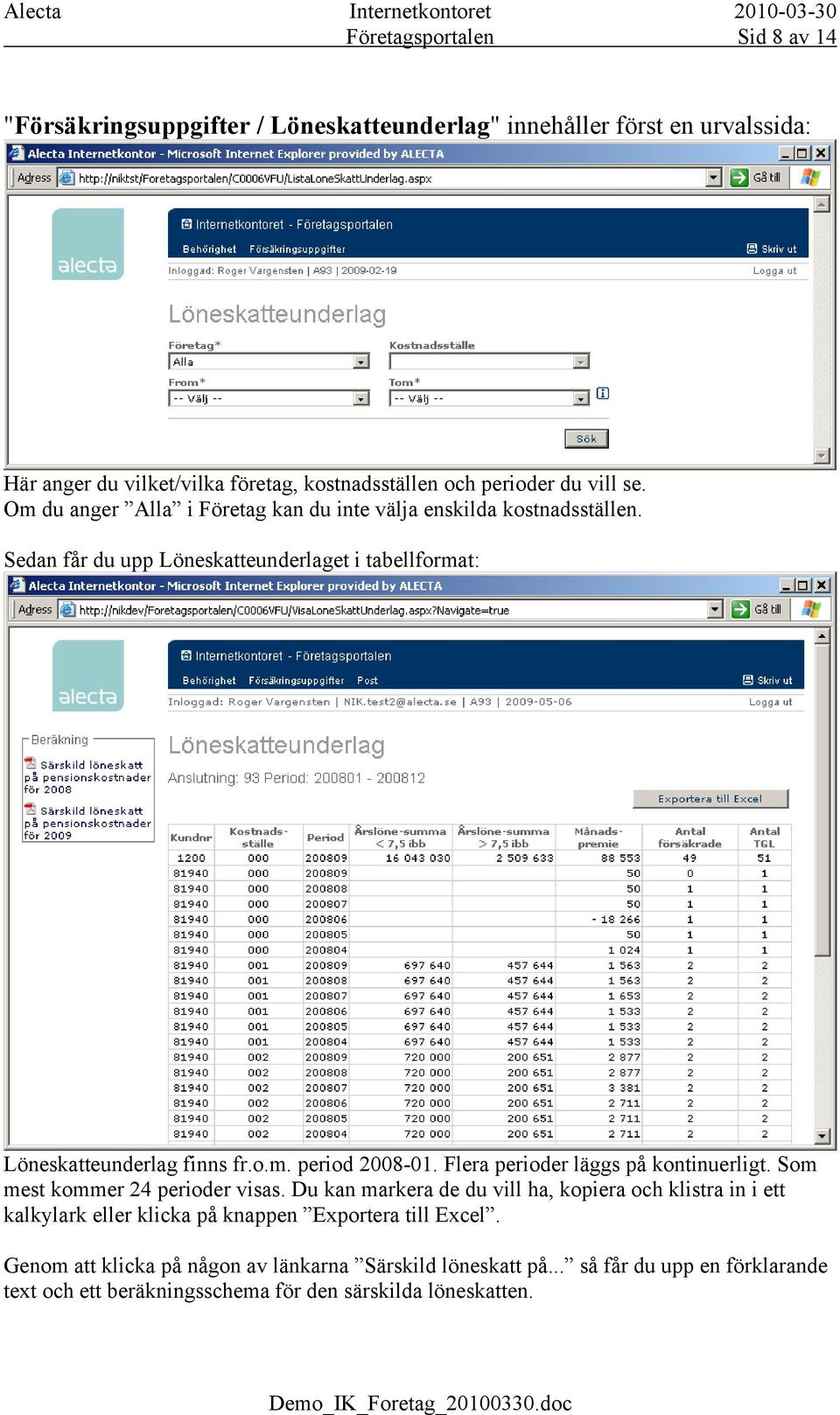Open the From period dropdown
This screenshot has height=1415, width=840.
coord(269,398)
